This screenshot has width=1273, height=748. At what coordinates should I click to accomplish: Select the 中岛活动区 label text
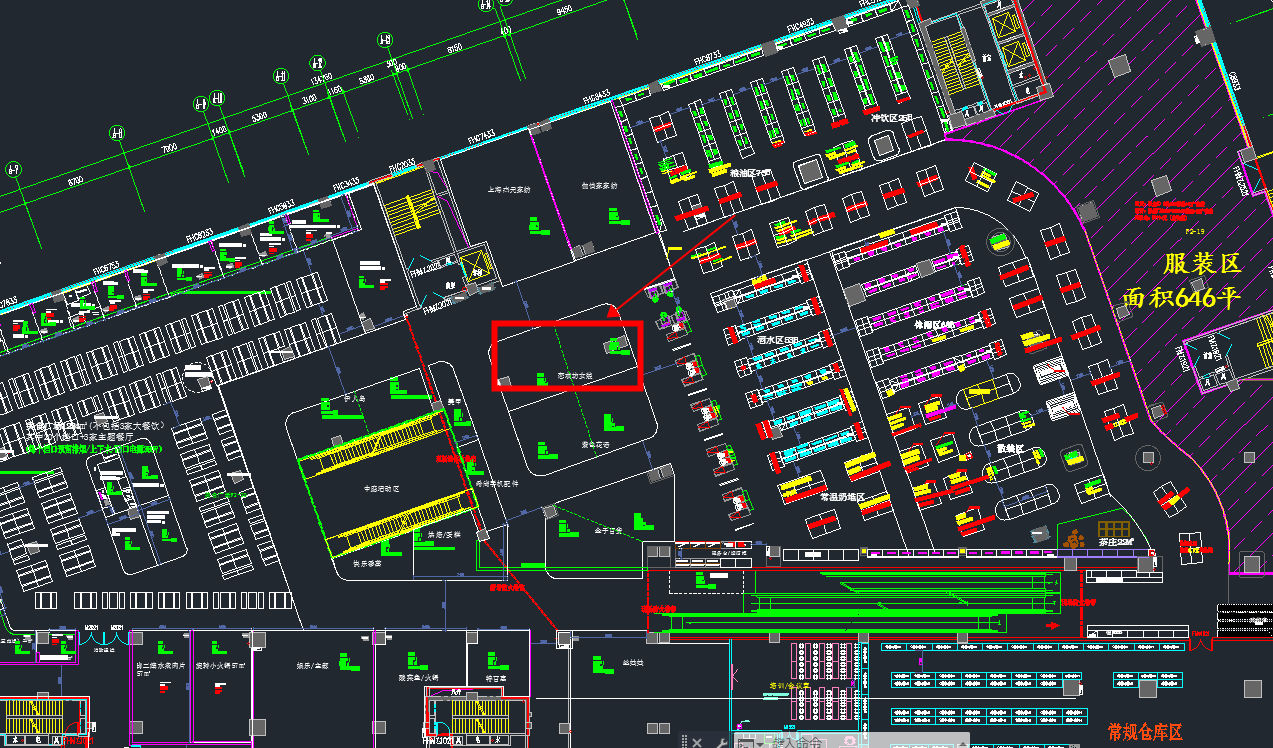[381, 489]
